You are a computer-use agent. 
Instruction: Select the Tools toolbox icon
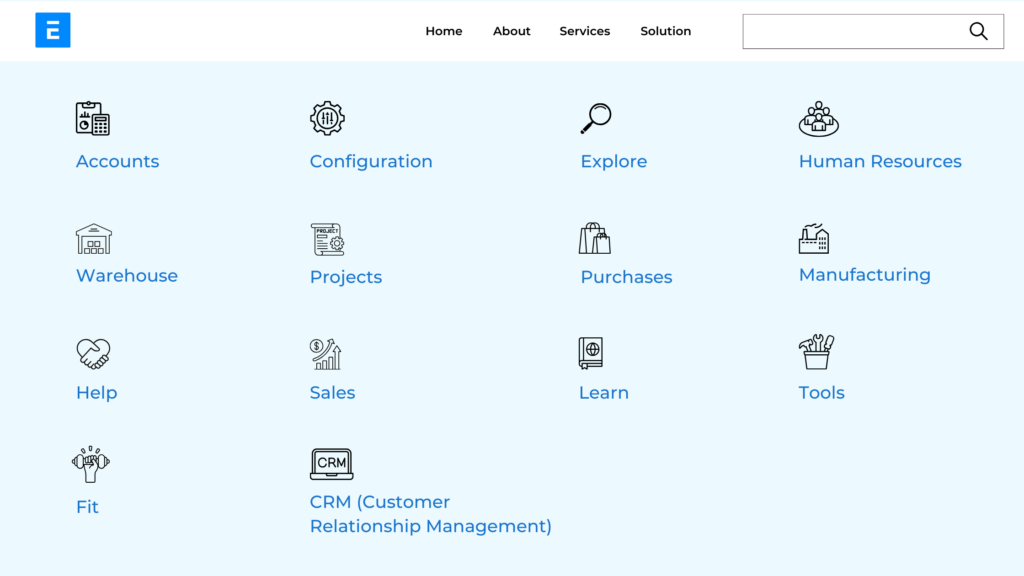pos(816,353)
